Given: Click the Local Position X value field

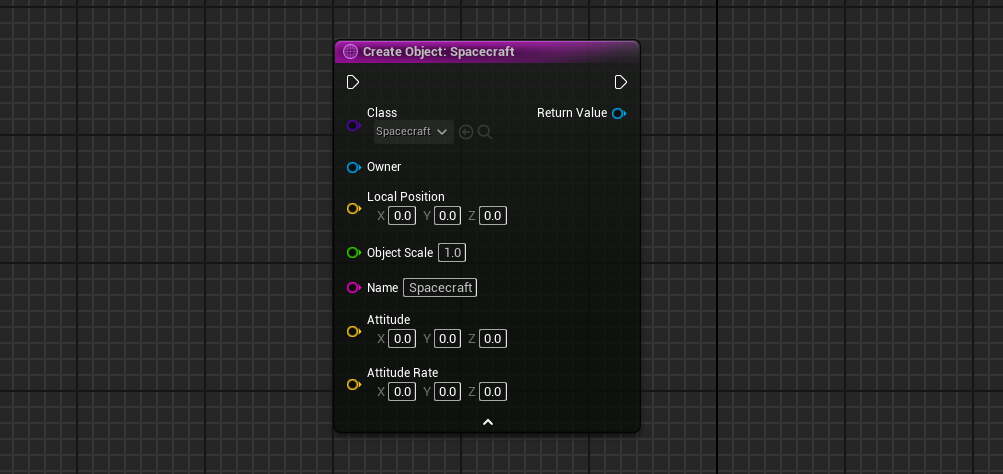Looking at the screenshot, I should click(x=402, y=215).
